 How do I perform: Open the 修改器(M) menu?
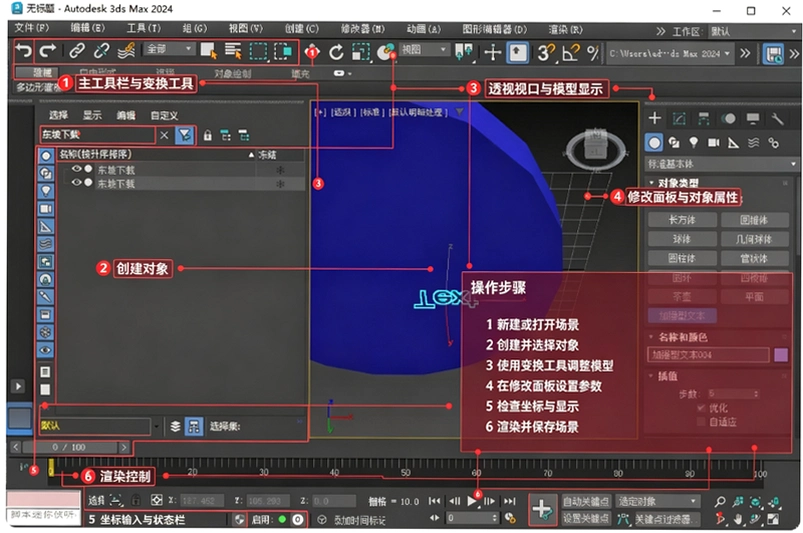click(363, 29)
